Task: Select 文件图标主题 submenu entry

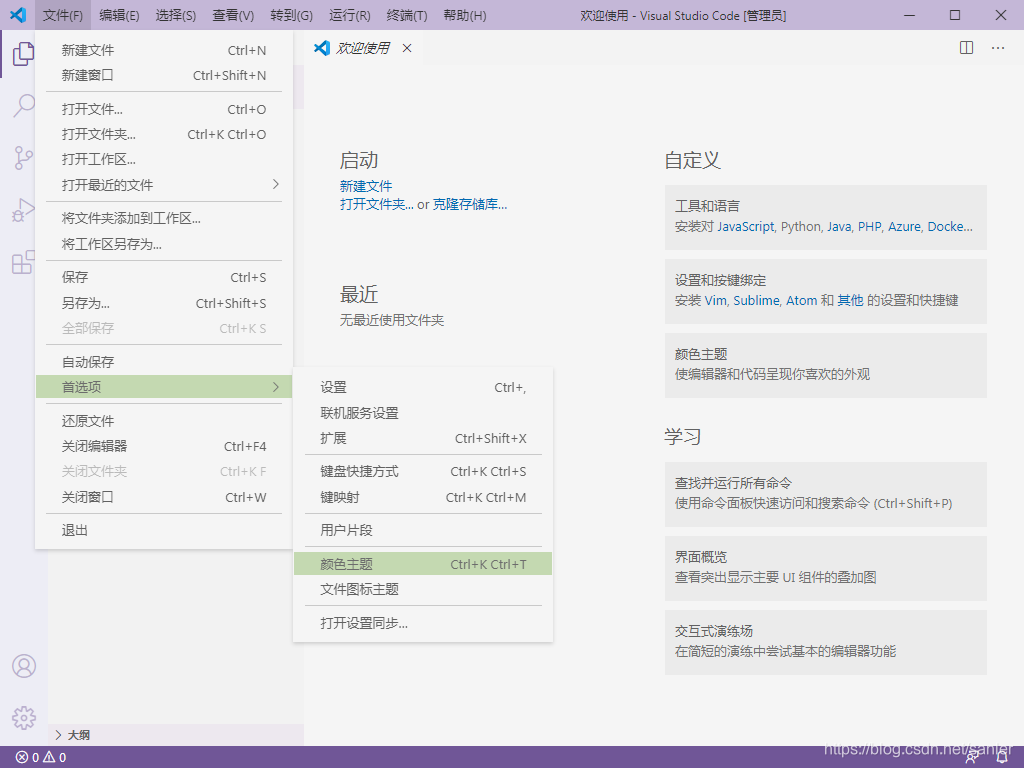Action: [423, 590]
